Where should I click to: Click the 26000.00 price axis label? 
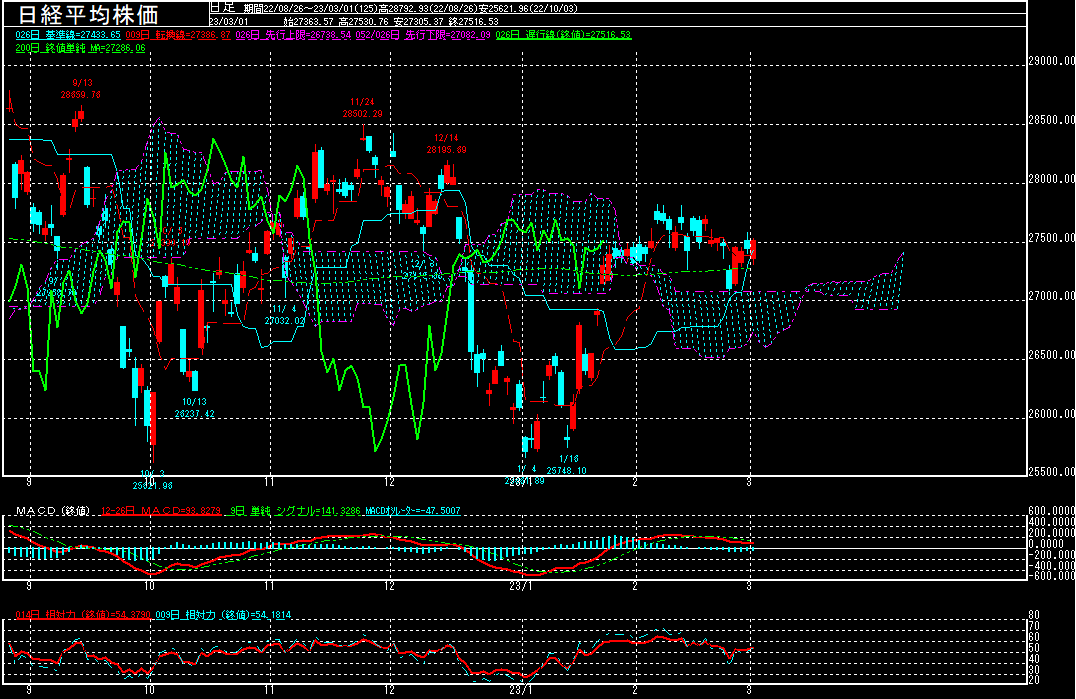tap(1051, 414)
